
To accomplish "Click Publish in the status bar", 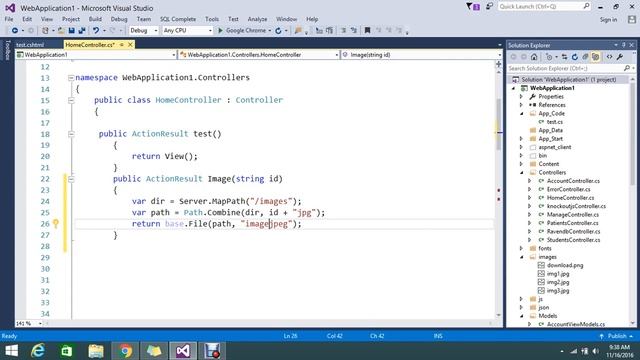I will click(617, 336).
